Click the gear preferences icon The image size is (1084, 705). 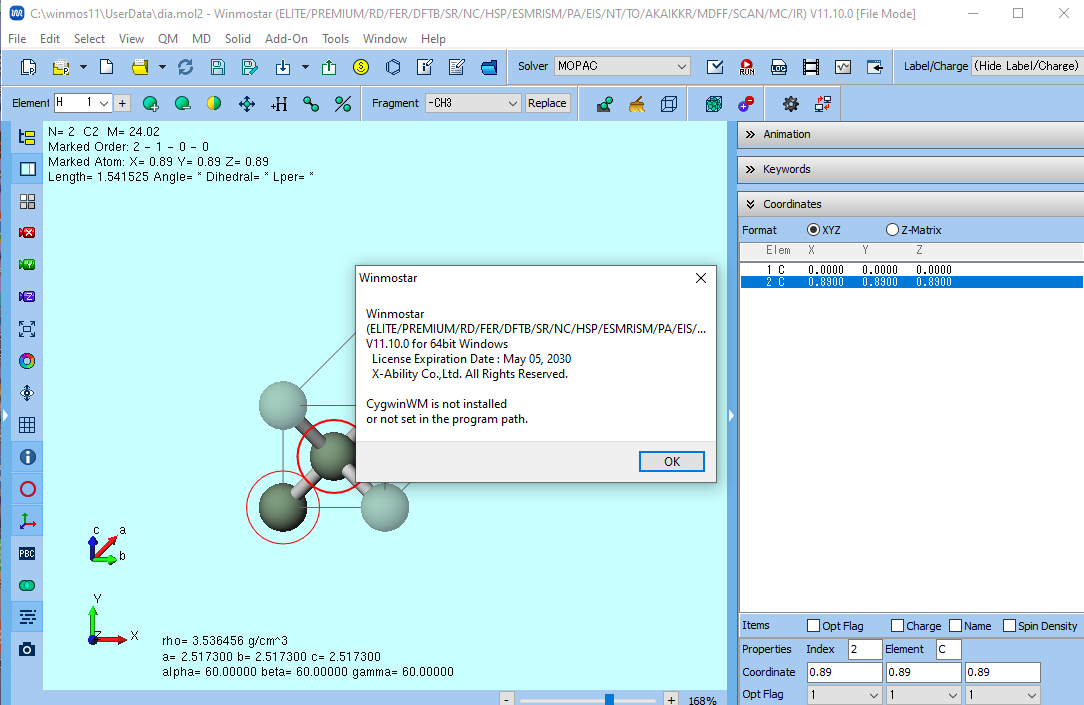tap(790, 104)
